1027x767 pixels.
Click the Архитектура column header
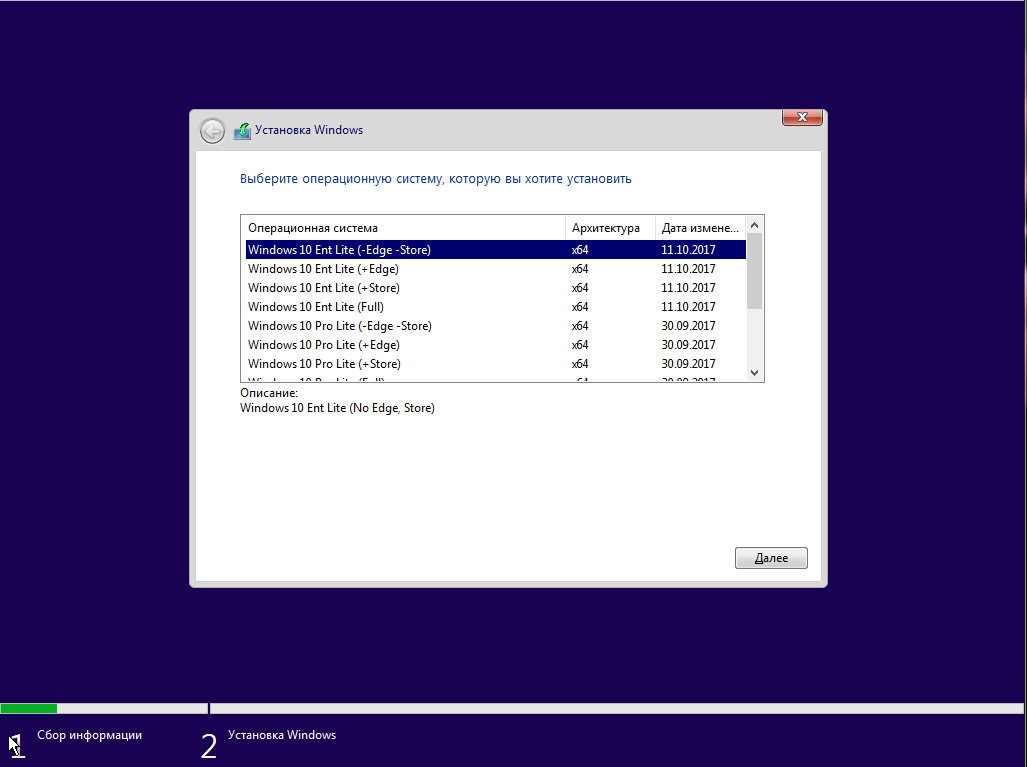(x=610, y=228)
